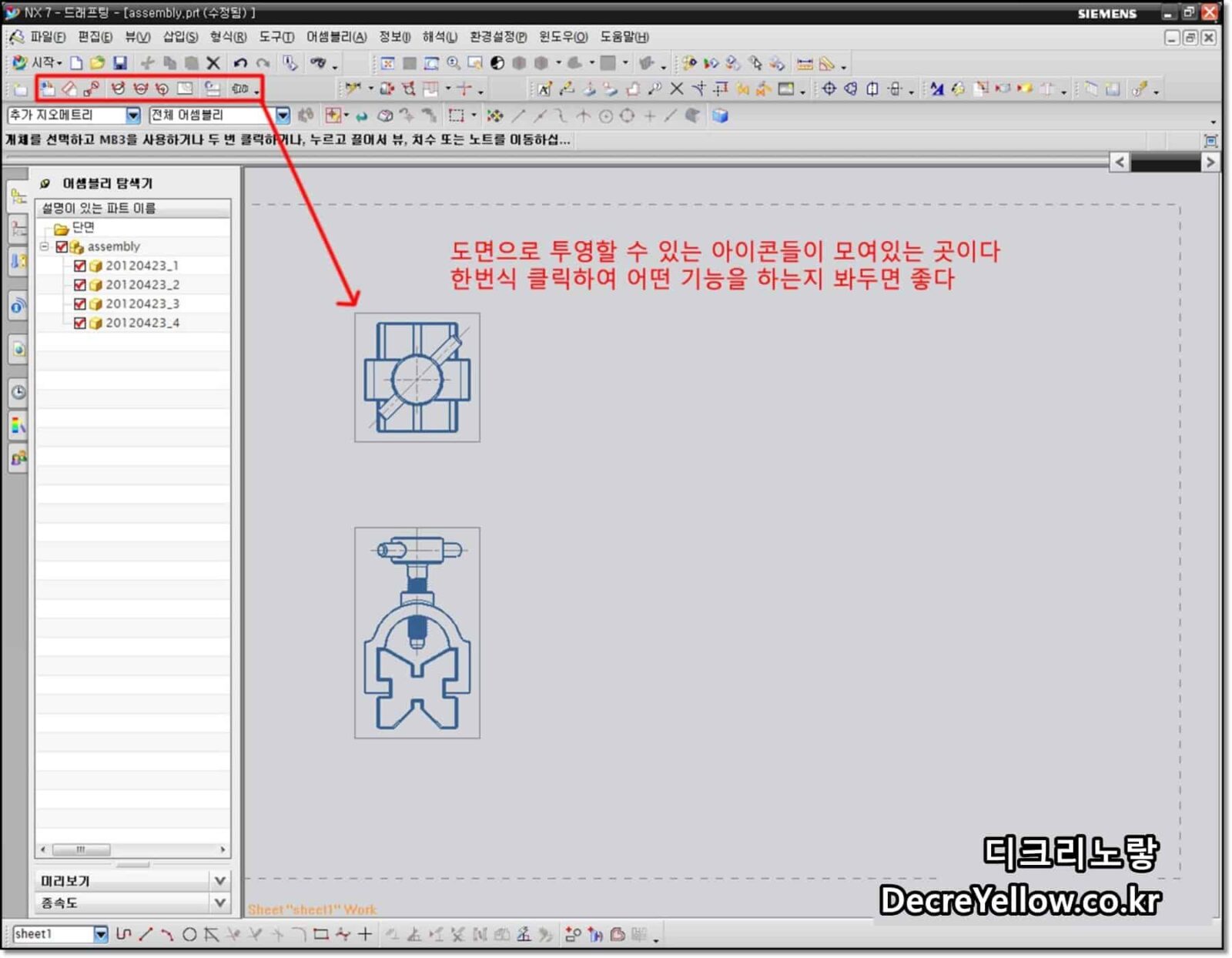Open the History clock sidebar tab
Screen dimensions: 1232x958
pos(18,392)
